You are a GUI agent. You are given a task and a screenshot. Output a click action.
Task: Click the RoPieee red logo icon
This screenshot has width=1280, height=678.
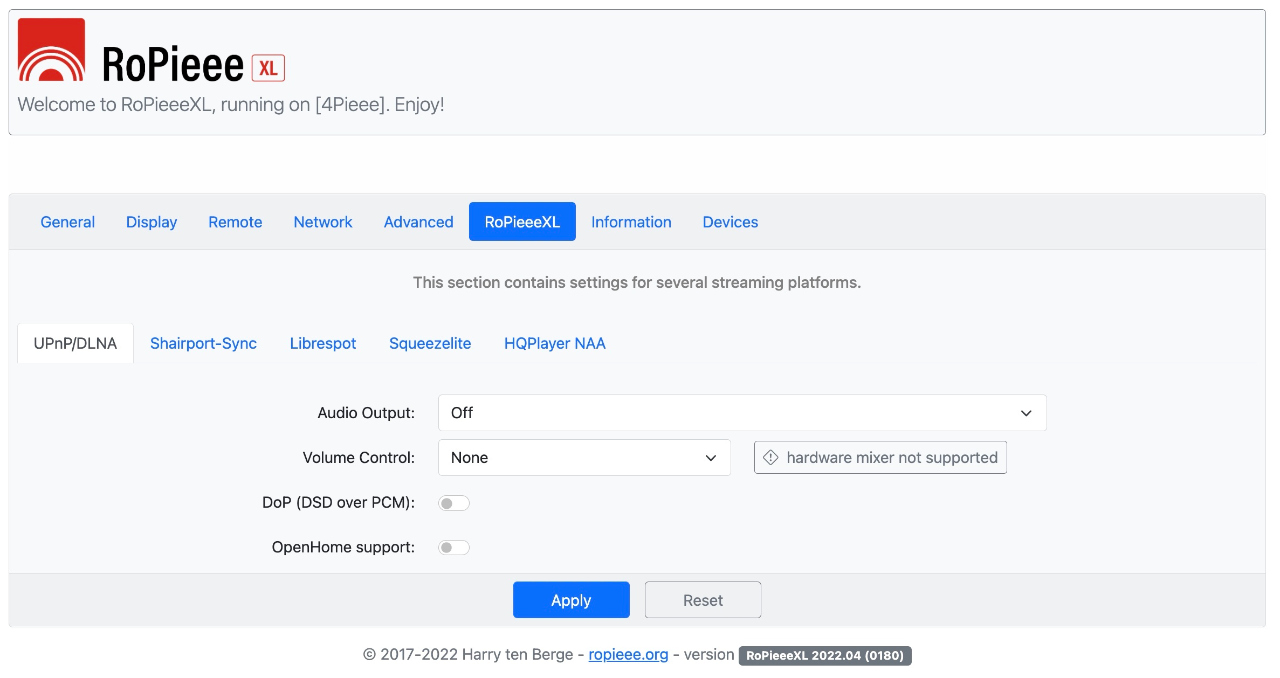point(51,50)
